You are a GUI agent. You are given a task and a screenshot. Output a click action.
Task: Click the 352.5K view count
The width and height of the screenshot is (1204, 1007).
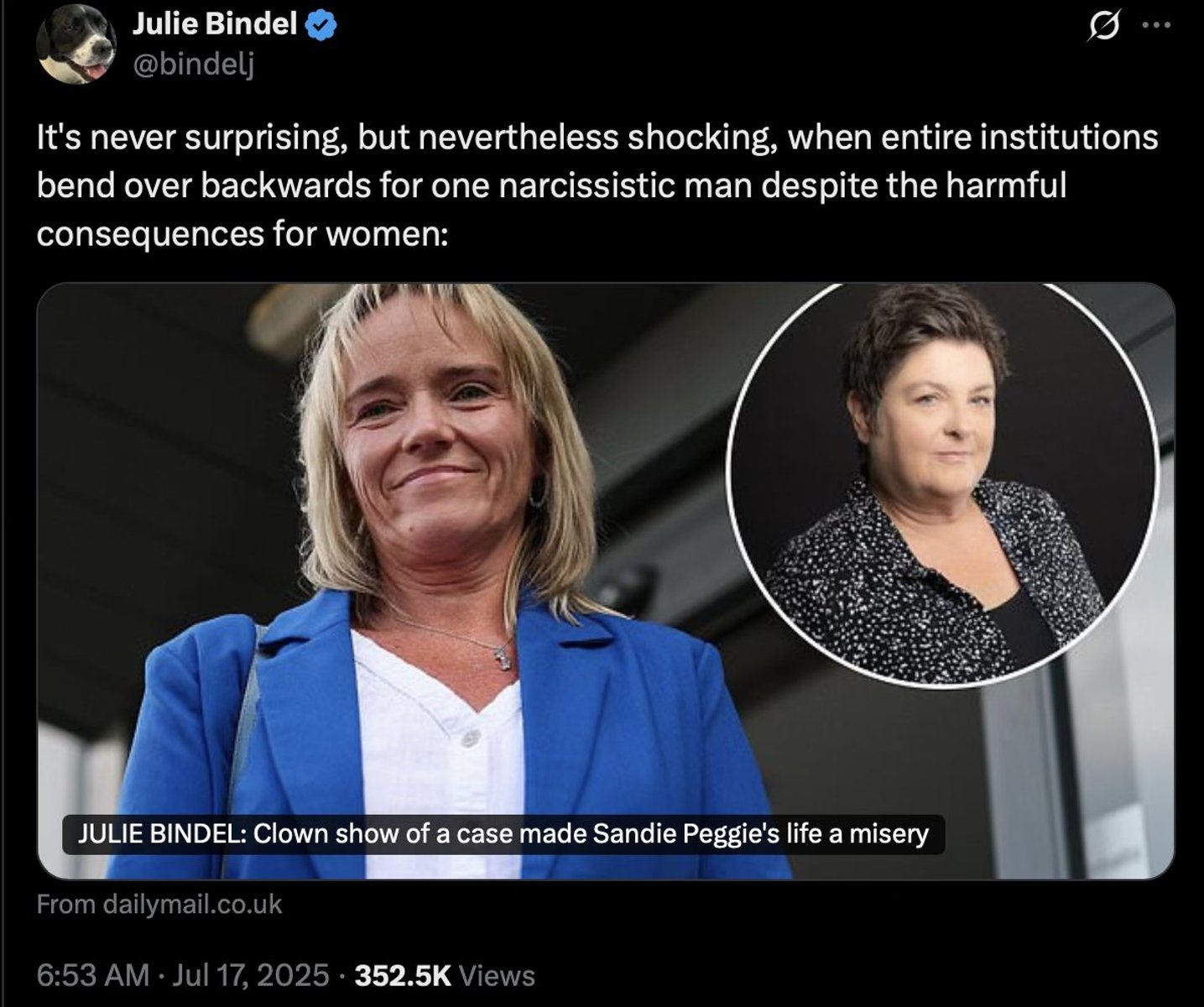pyautogui.click(x=404, y=975)
